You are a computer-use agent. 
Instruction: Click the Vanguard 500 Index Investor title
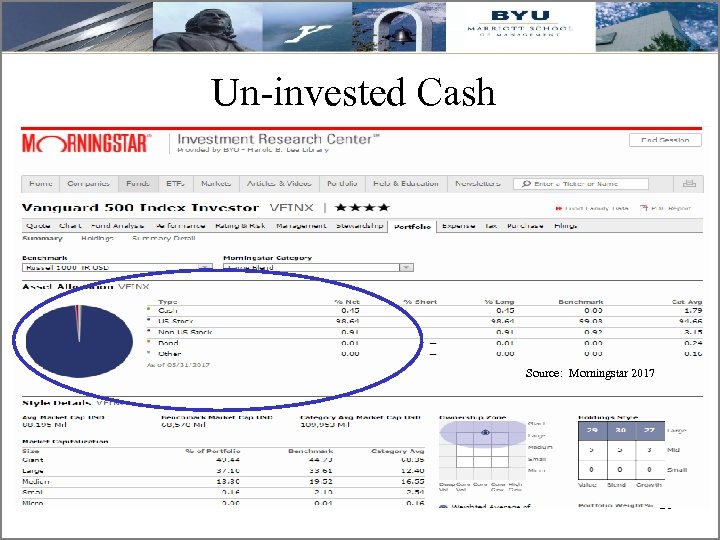click(x=141, y=208)
